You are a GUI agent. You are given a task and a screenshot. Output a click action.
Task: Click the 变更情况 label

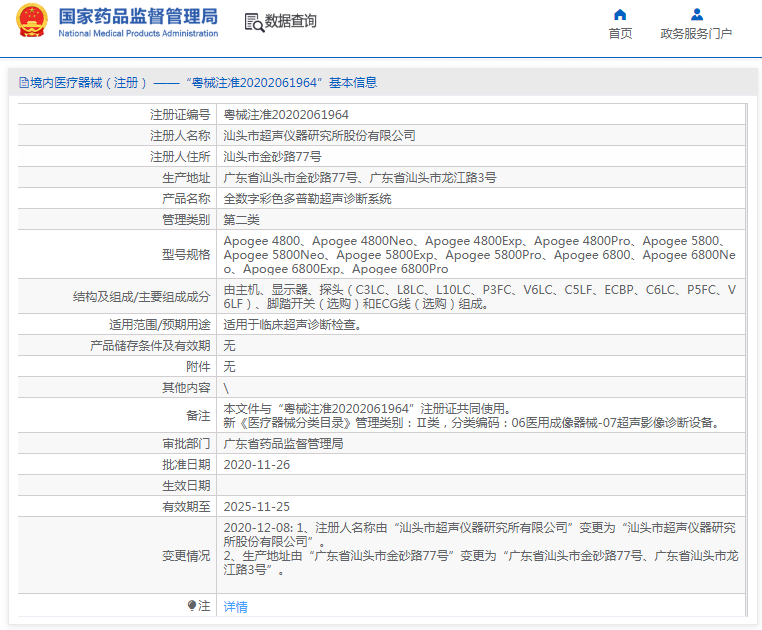point(186,556)
